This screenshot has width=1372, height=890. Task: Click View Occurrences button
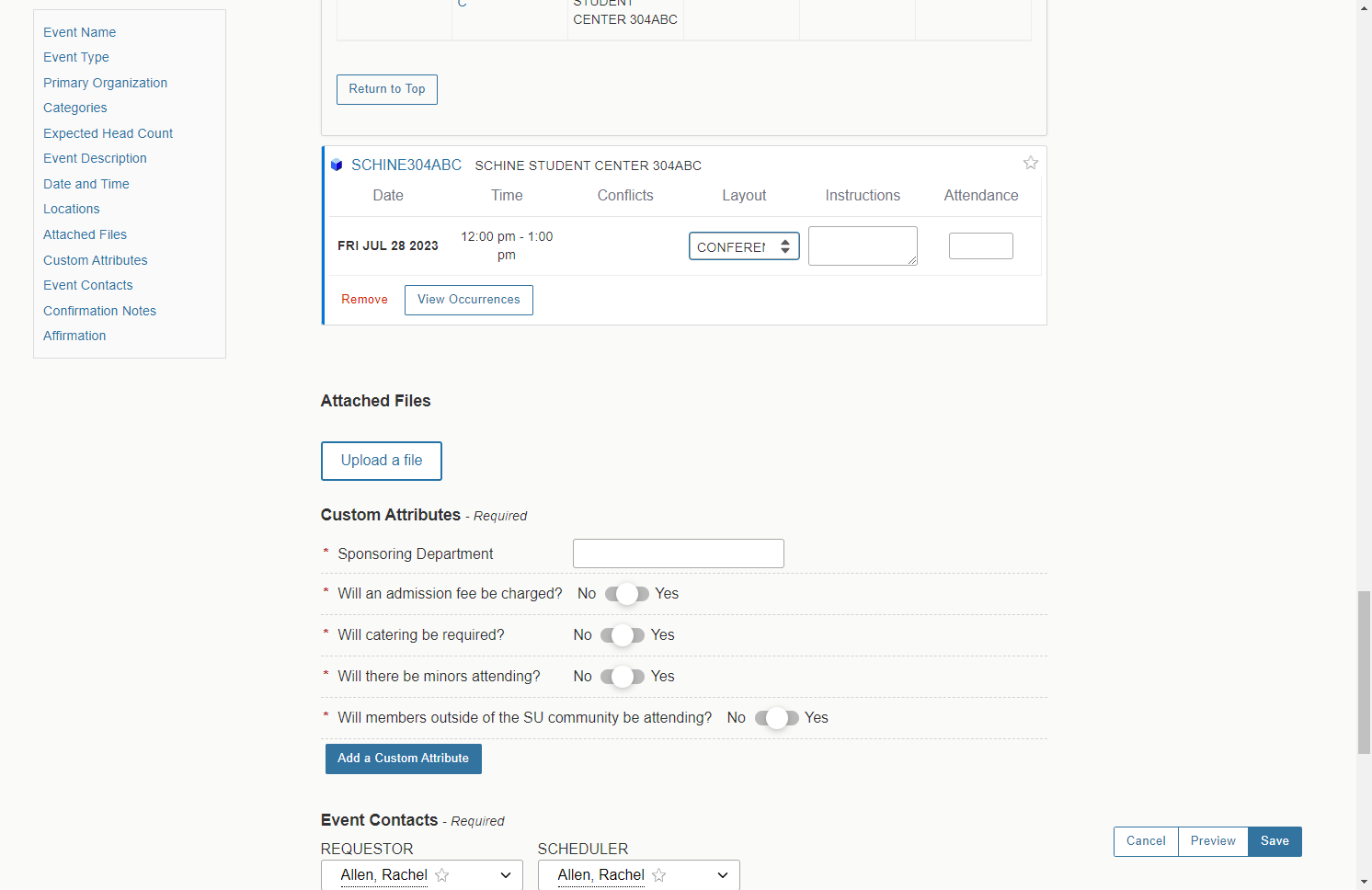(469, 300)
